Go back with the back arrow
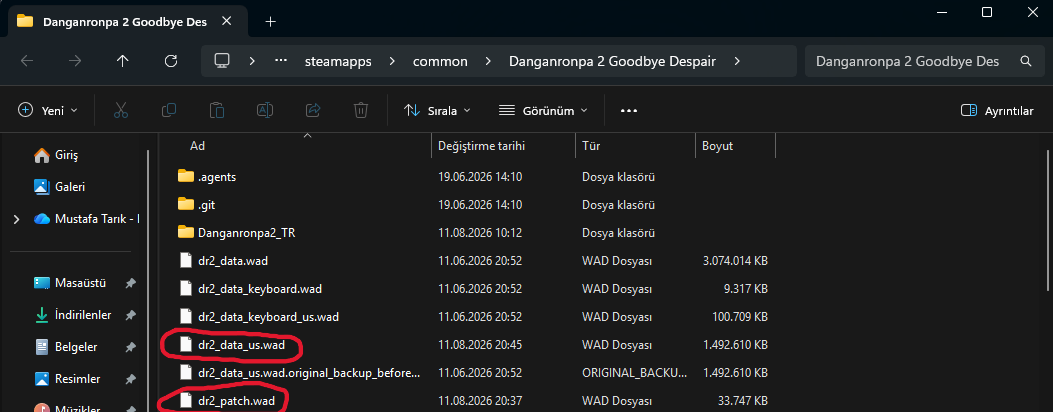 tap(27, 61)
